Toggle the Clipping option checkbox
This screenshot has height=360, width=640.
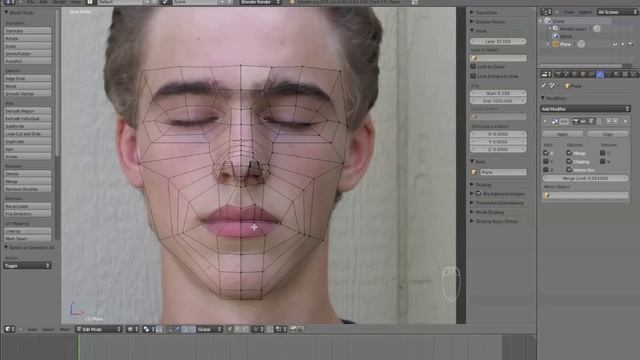pos(569,161)
